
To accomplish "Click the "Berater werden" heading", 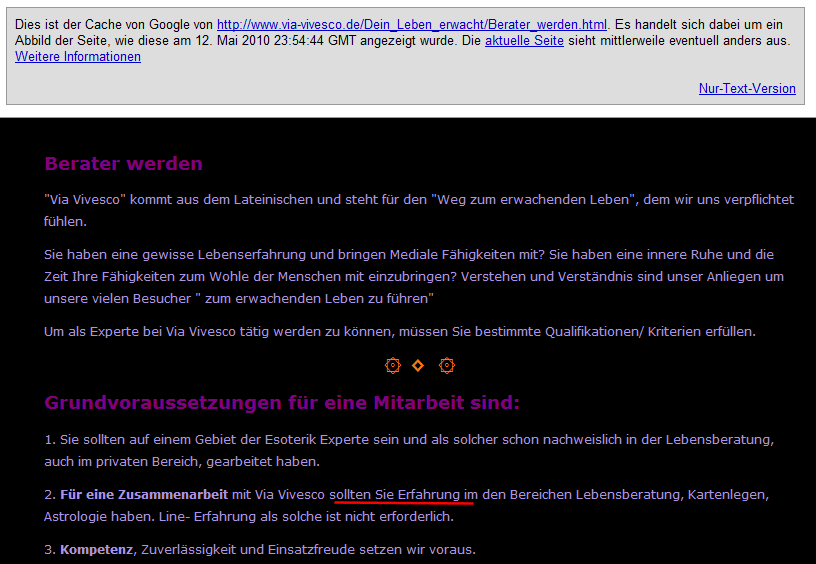I will pyautogui.click(x=123, y=164).
